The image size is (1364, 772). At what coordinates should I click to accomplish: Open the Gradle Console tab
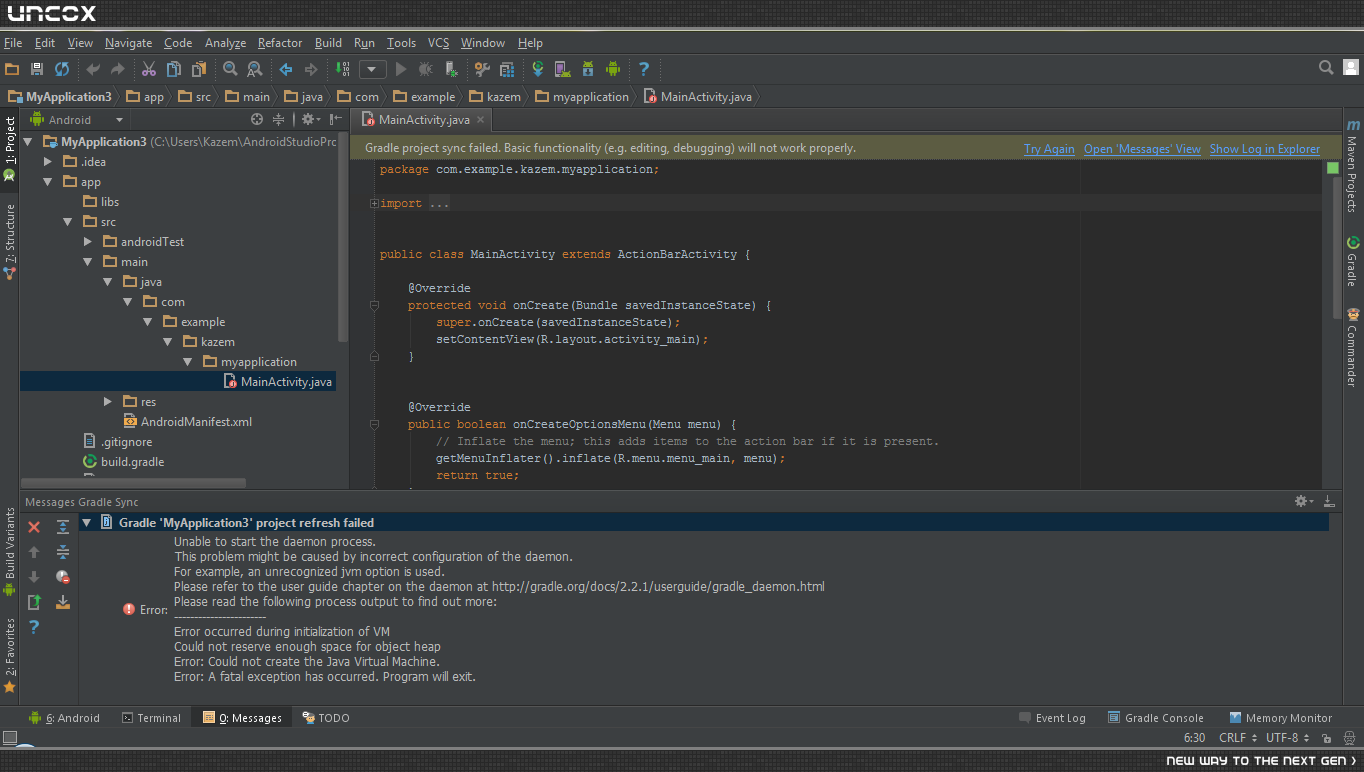pos(1156,718)
